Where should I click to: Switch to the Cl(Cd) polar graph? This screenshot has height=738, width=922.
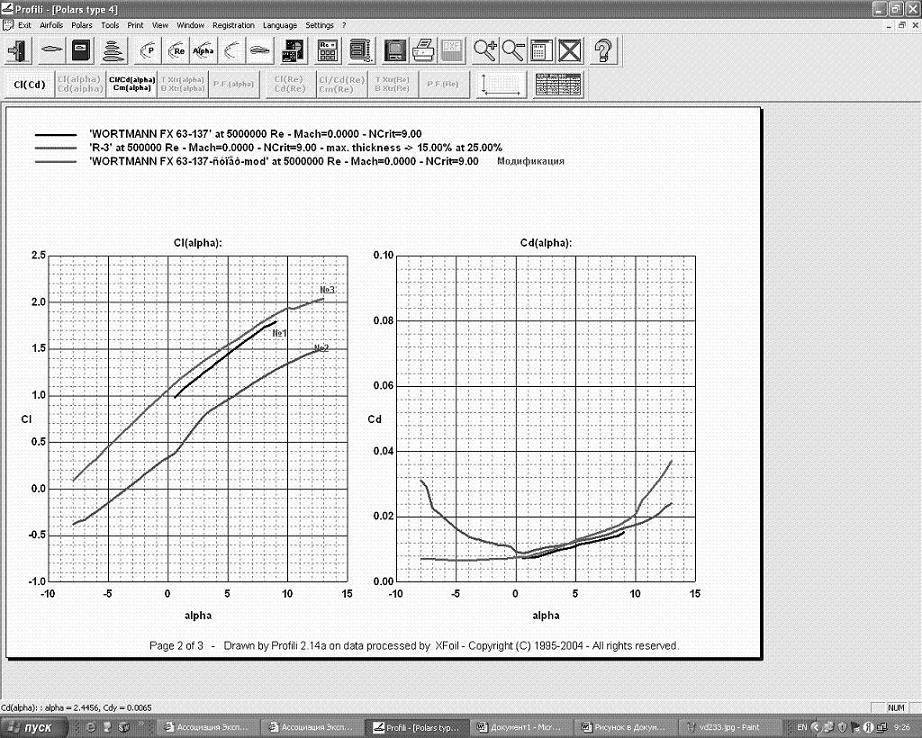point(28,85)
